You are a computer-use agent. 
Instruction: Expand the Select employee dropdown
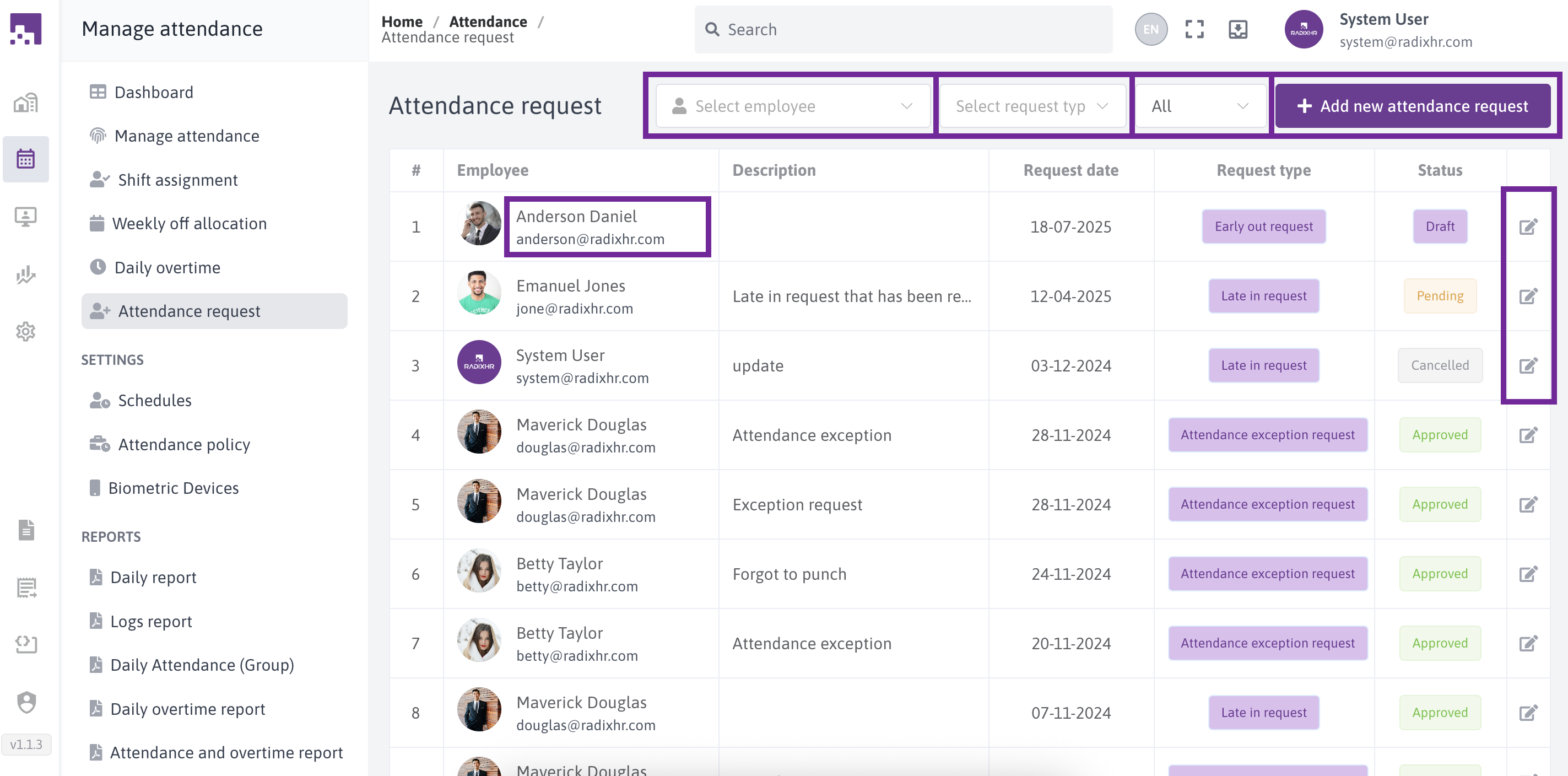pyautogui.click(x=792, y=106)
